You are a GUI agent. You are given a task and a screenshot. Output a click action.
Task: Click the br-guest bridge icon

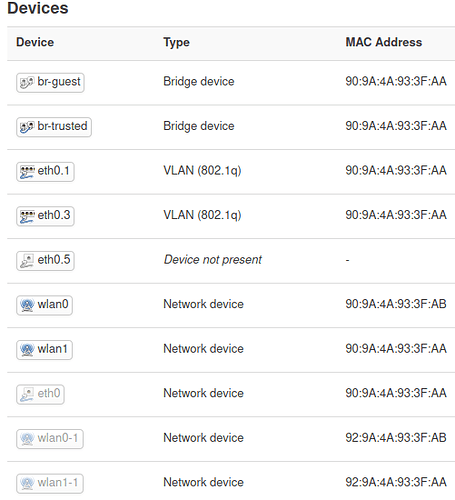pyautogui.click(x=27, y=82)
